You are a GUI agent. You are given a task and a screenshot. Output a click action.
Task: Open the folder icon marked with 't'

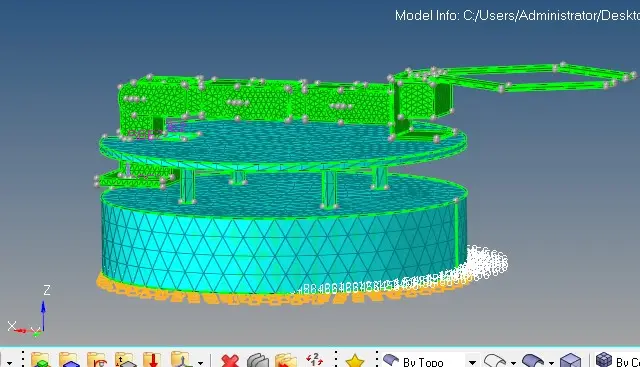(125, 360)
